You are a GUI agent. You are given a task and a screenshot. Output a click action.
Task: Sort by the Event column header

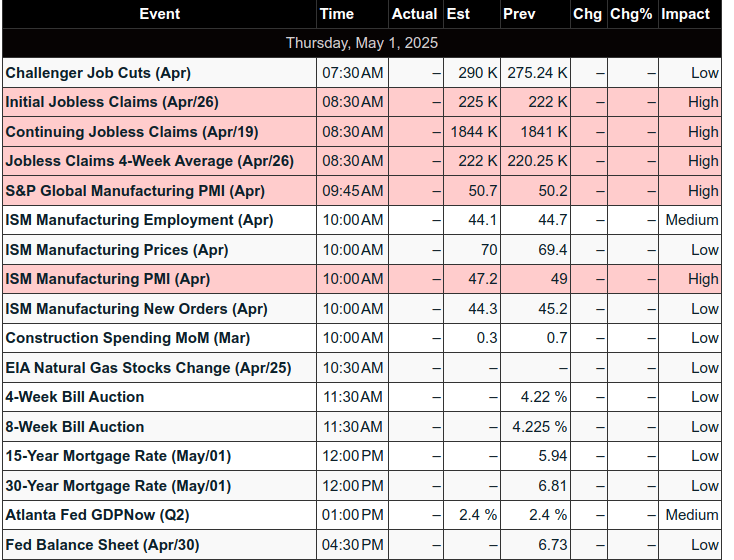coord(159,14)
